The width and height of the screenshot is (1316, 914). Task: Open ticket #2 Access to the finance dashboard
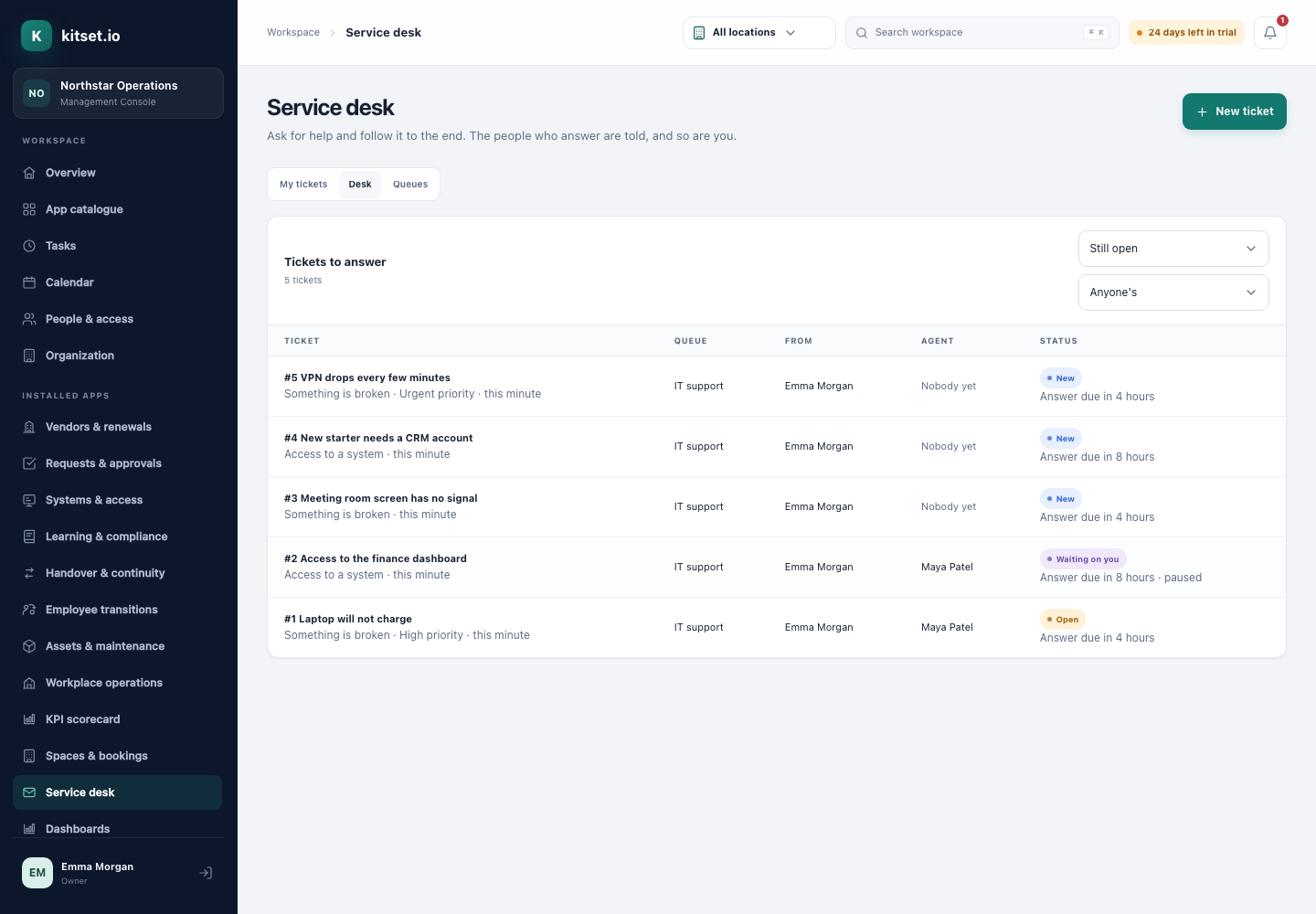[777, 568]
